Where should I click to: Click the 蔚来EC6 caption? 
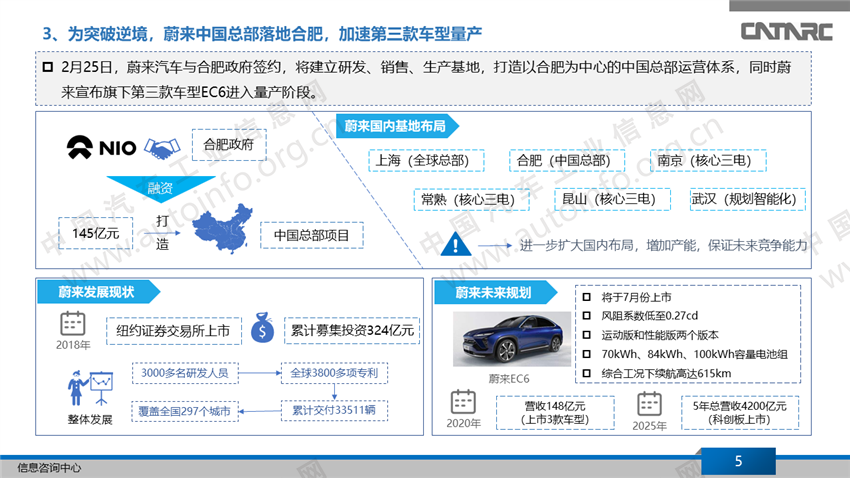point(508,378)
